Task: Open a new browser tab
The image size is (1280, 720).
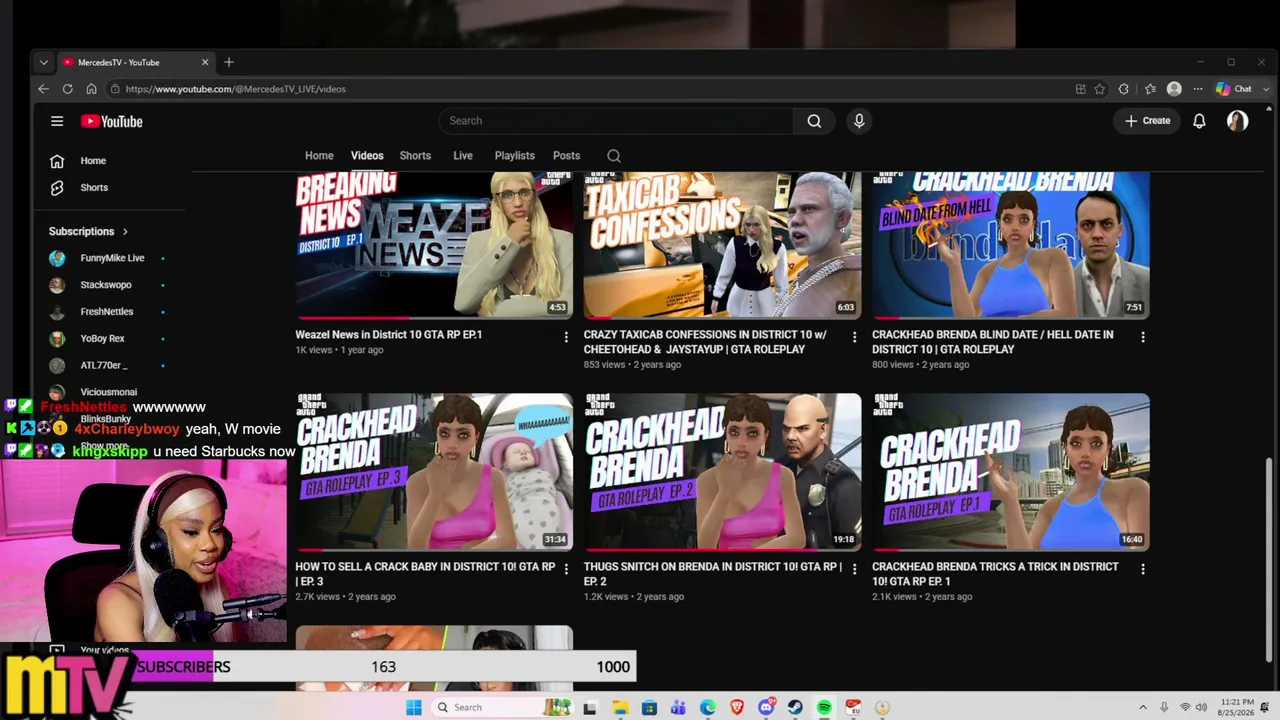Action: 229,62
